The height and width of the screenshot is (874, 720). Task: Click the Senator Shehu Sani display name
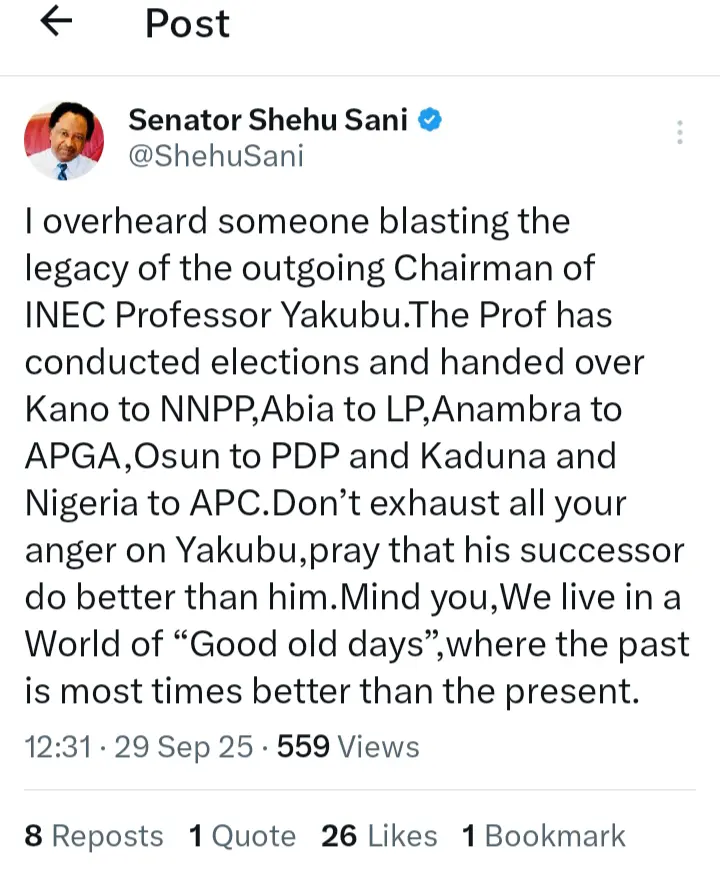[268, 121]
